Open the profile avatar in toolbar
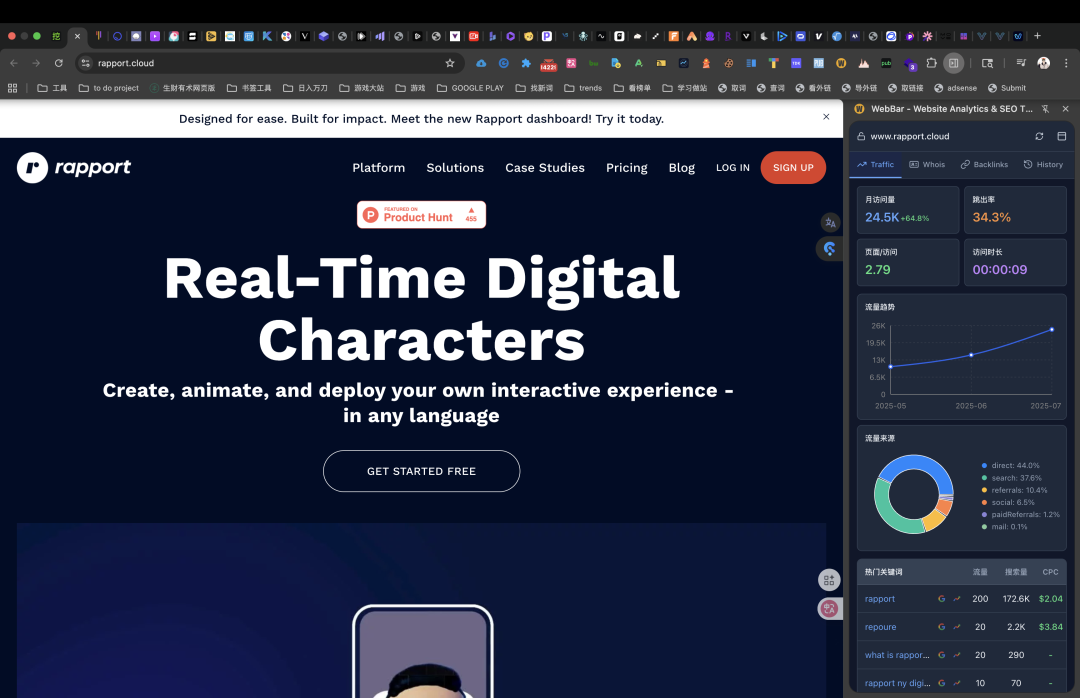 (1043, 63)
